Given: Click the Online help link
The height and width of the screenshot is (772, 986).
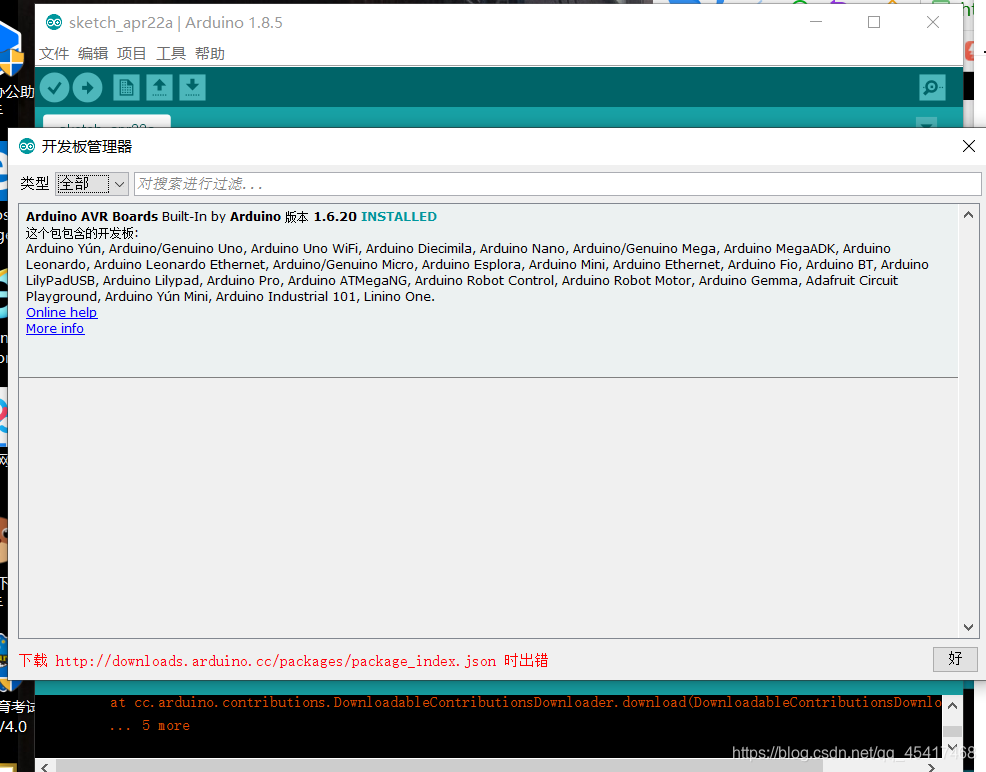Looking at the screenshot, I should (x=61, y=312).
